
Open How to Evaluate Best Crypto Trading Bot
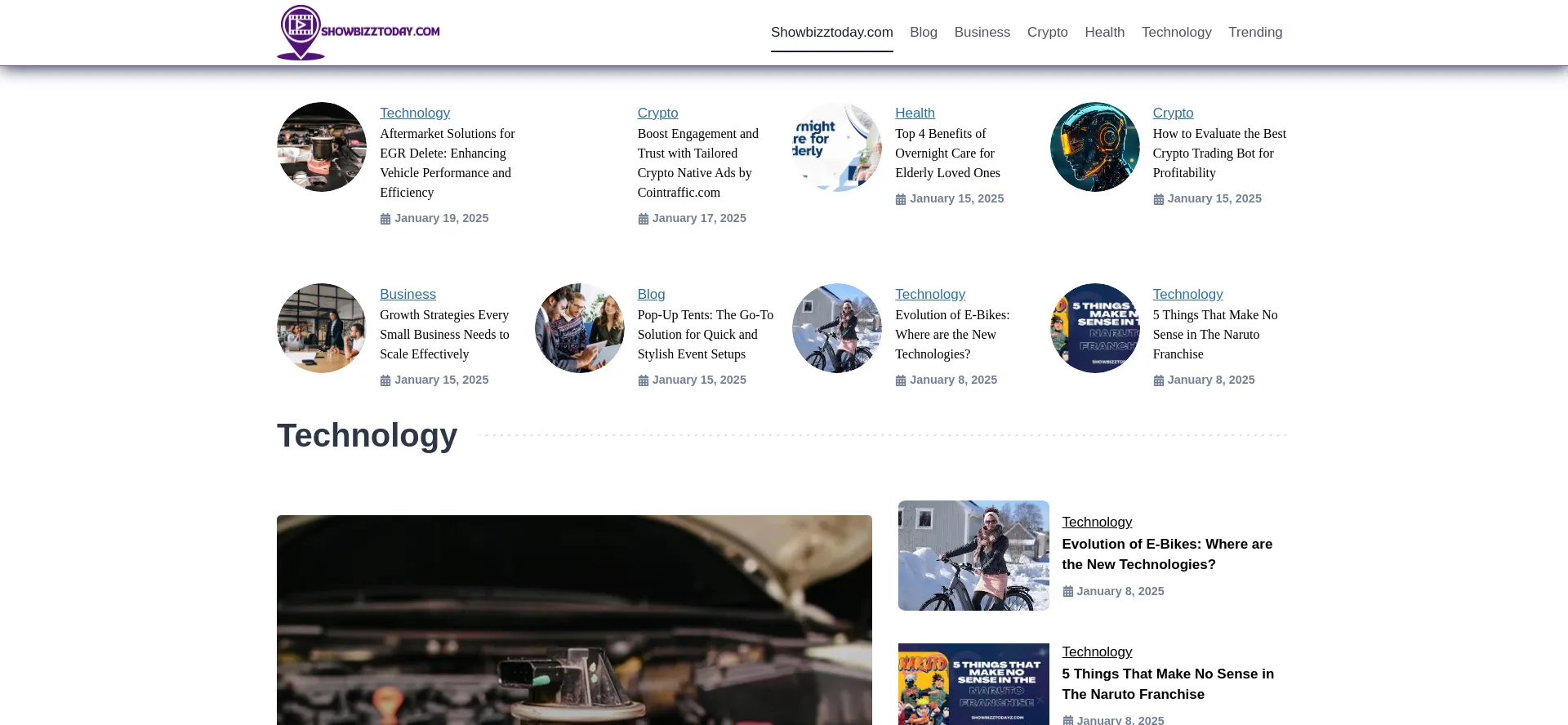click(x=1219, y=153)
